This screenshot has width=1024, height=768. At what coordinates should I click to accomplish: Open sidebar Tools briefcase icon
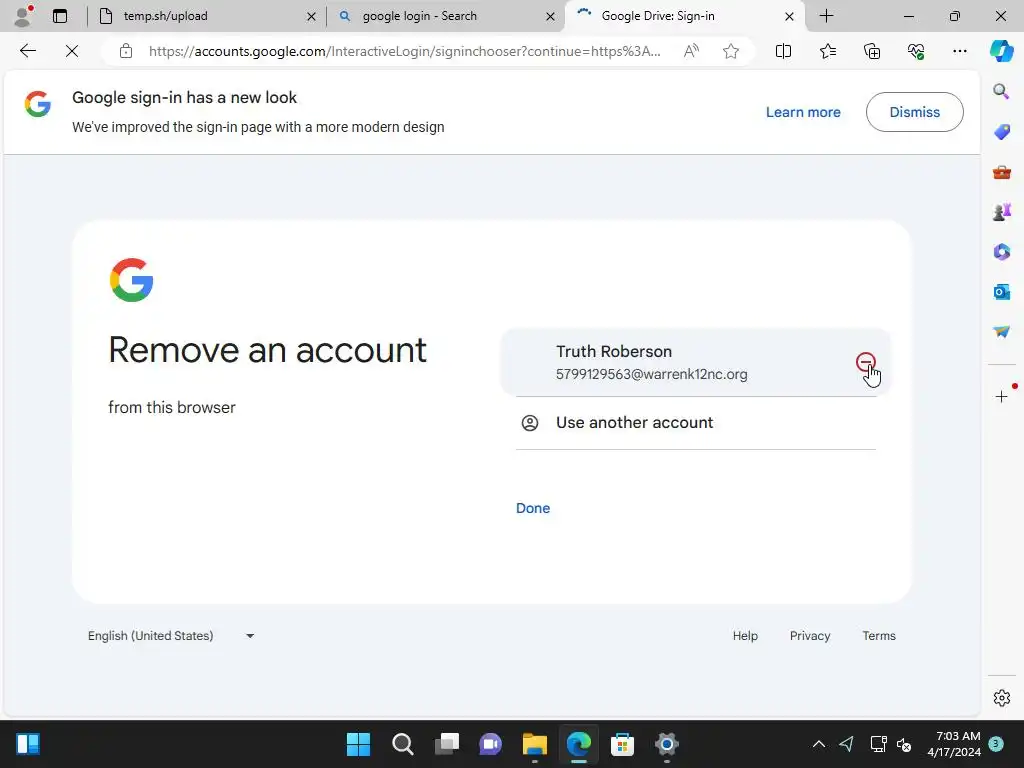click(1001, 172)
